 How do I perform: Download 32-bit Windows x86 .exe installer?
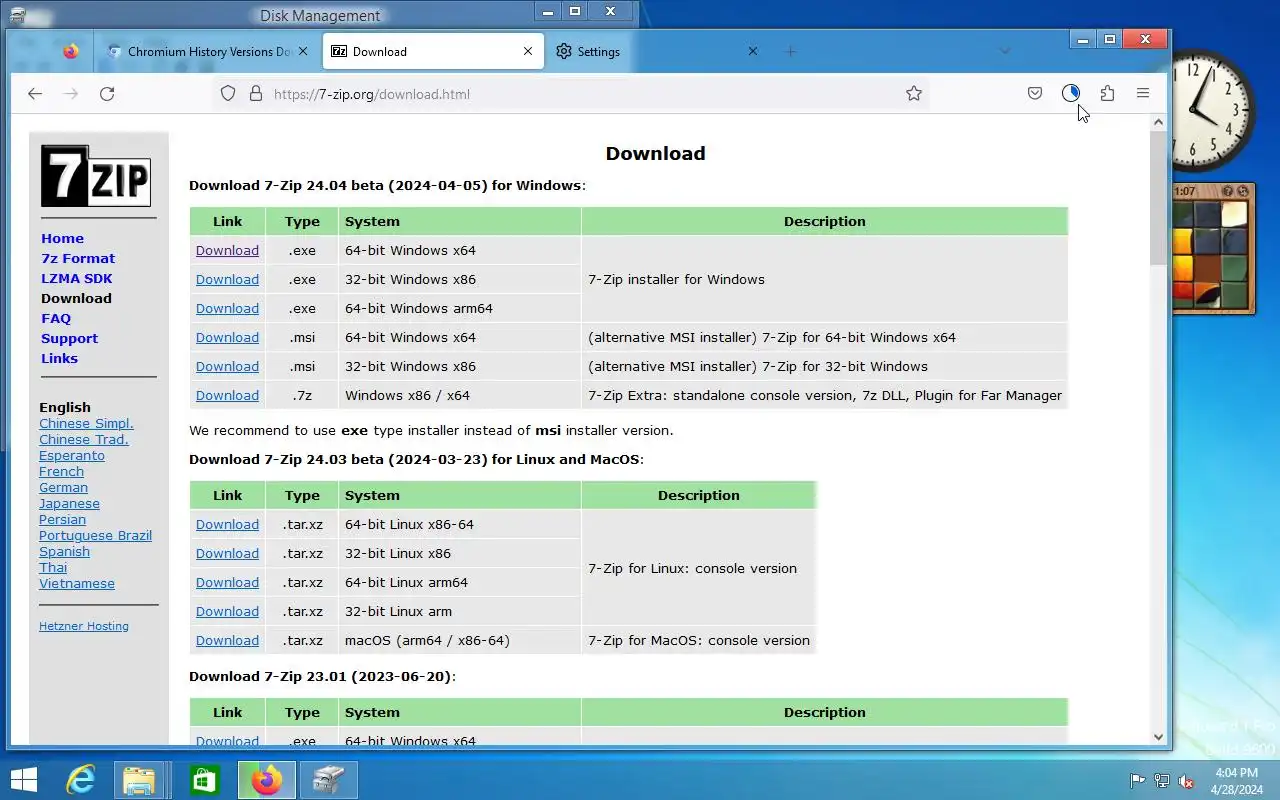click(227, 279)
